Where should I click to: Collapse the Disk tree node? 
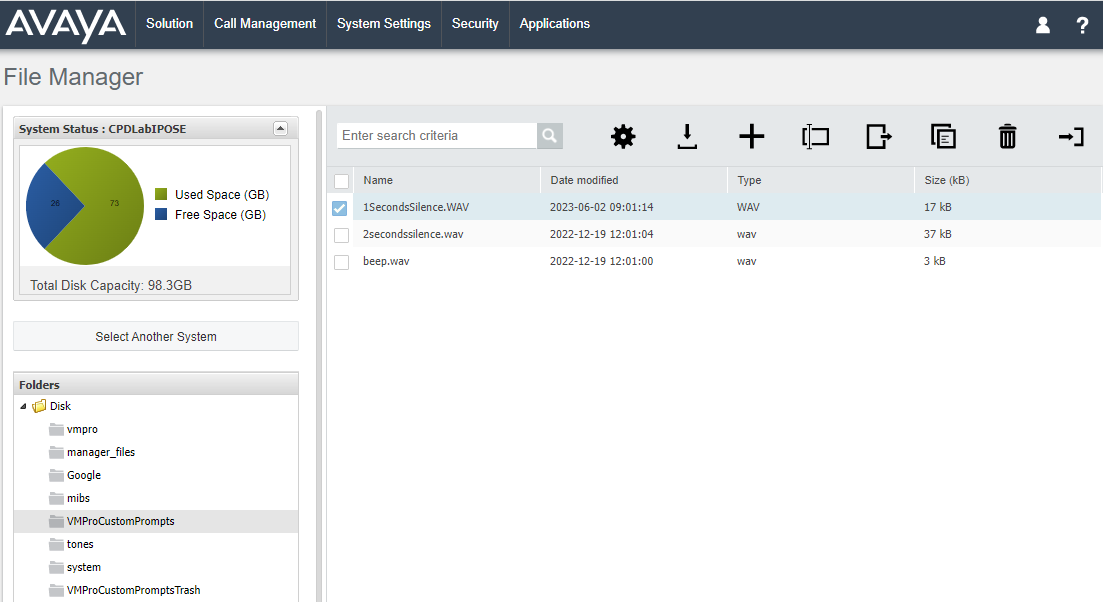[23, 406]
